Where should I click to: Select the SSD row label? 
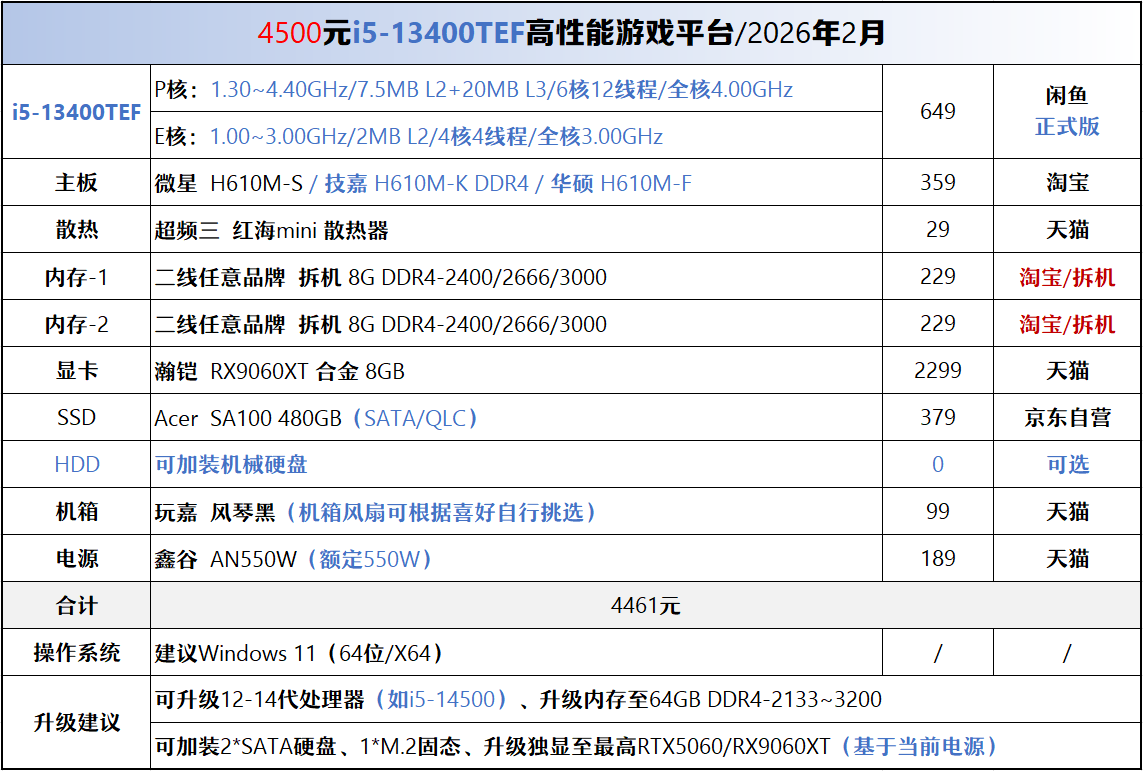click(77, 417)
